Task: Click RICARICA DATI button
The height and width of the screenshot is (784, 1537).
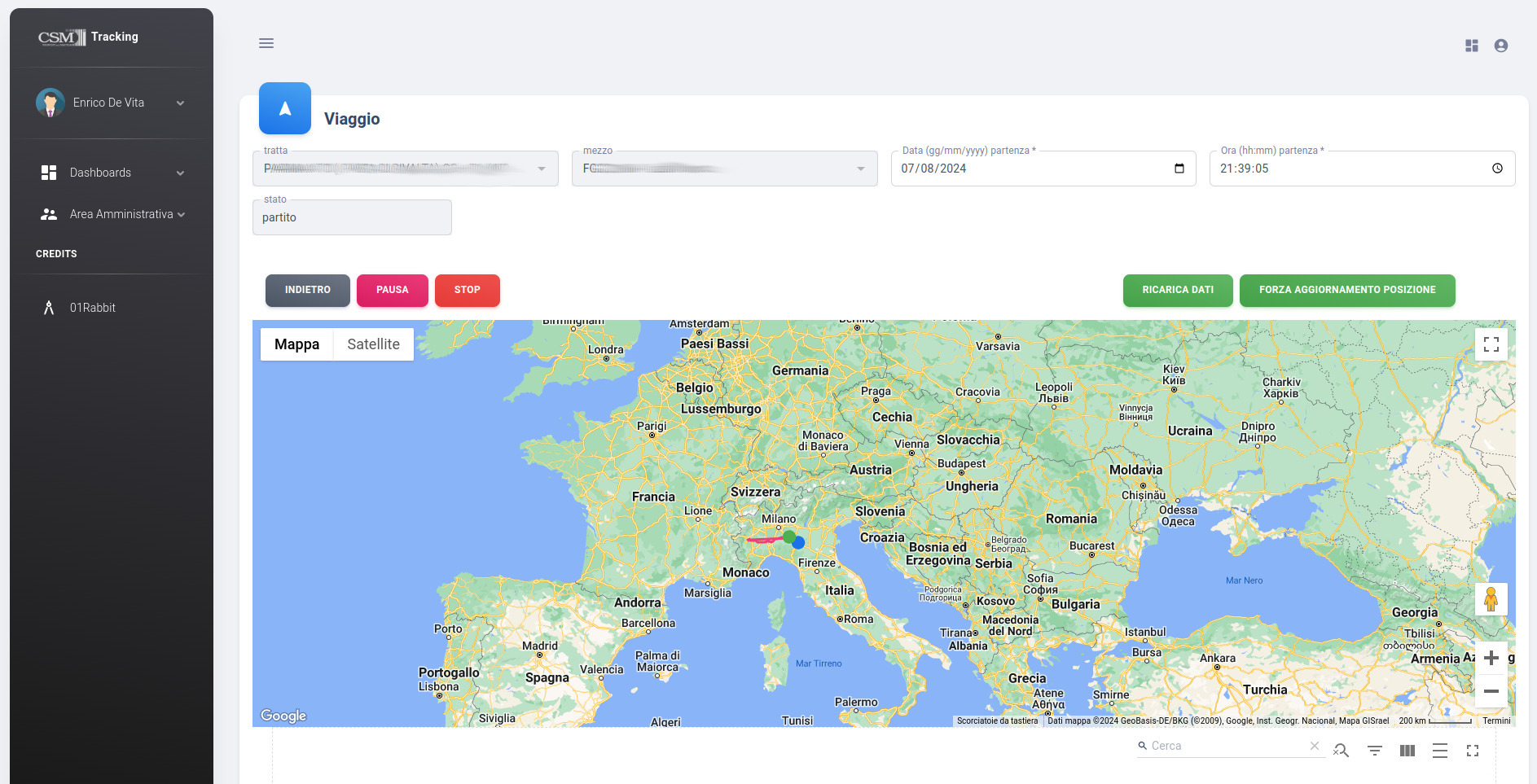Action: tap(1178, 290)
